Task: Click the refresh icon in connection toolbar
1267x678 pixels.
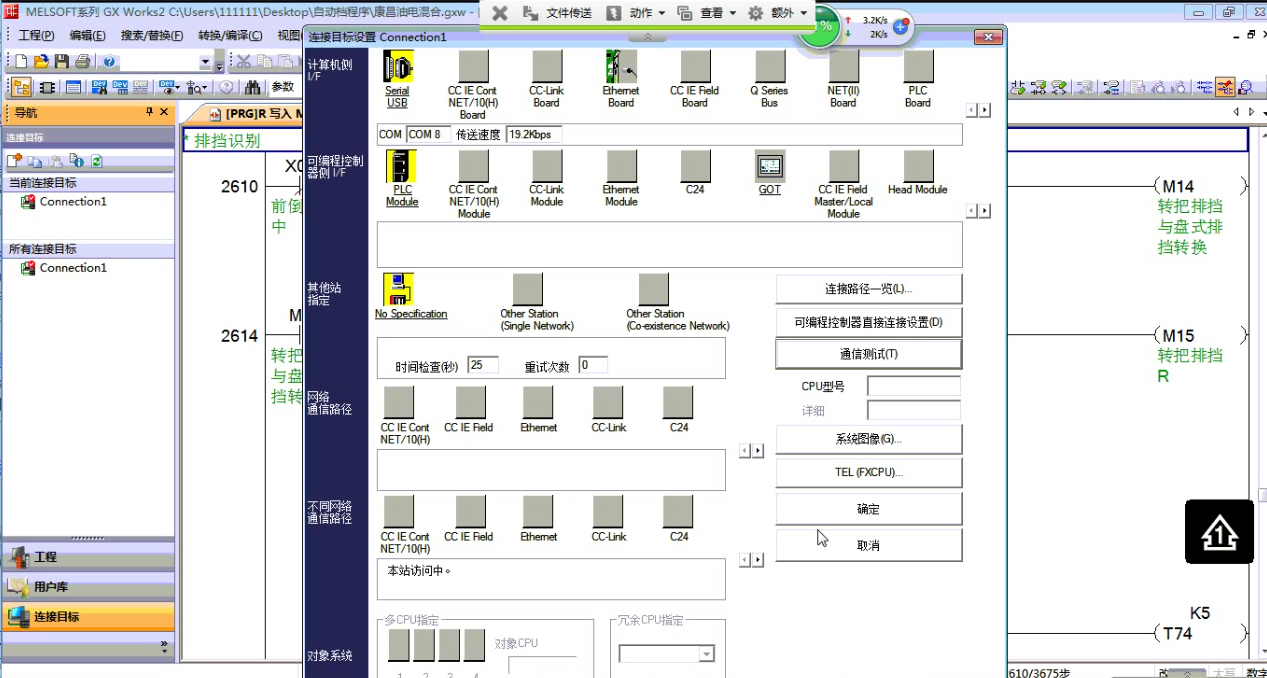Action: [x=97, y=160]
